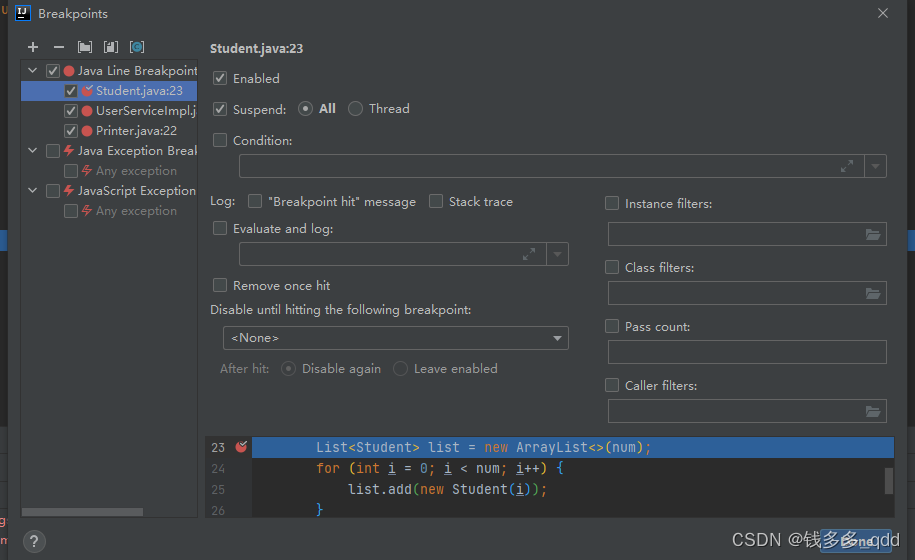Click the code preview vertical scrollbar

(889, 481)
